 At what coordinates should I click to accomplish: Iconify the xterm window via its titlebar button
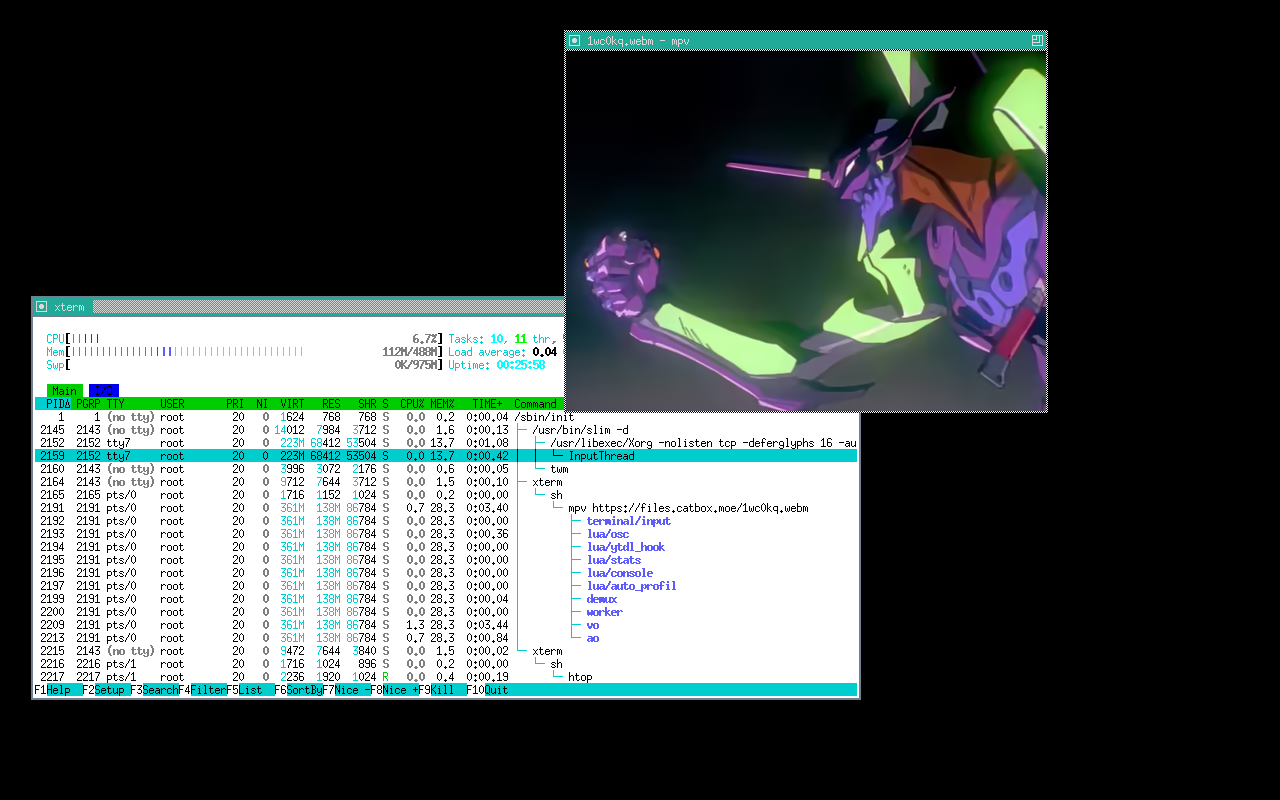tap(41, 307)
